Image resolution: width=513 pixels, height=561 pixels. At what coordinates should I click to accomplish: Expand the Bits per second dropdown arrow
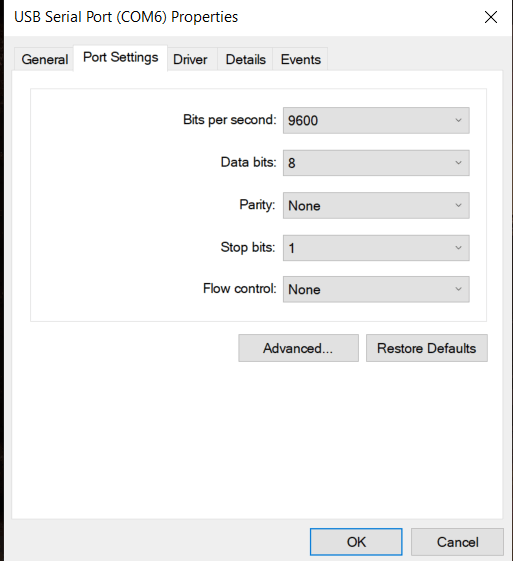coord(458,120)
